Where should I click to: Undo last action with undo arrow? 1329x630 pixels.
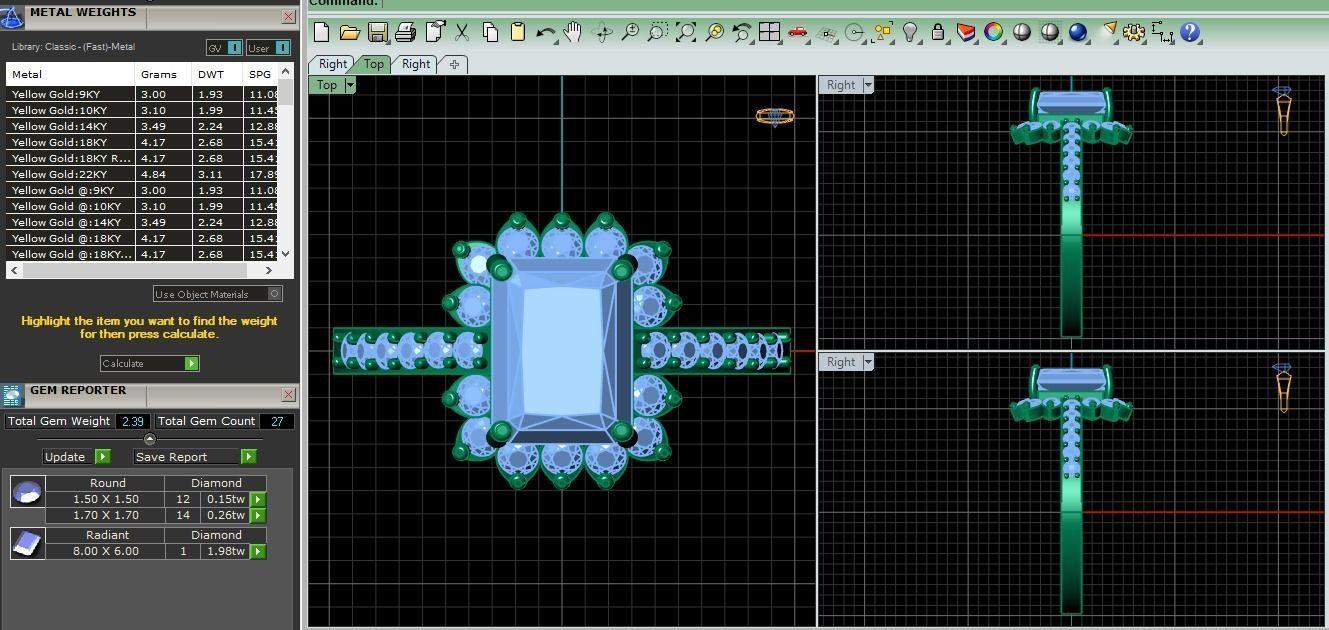pyautogui.click(x=545, y=32)
